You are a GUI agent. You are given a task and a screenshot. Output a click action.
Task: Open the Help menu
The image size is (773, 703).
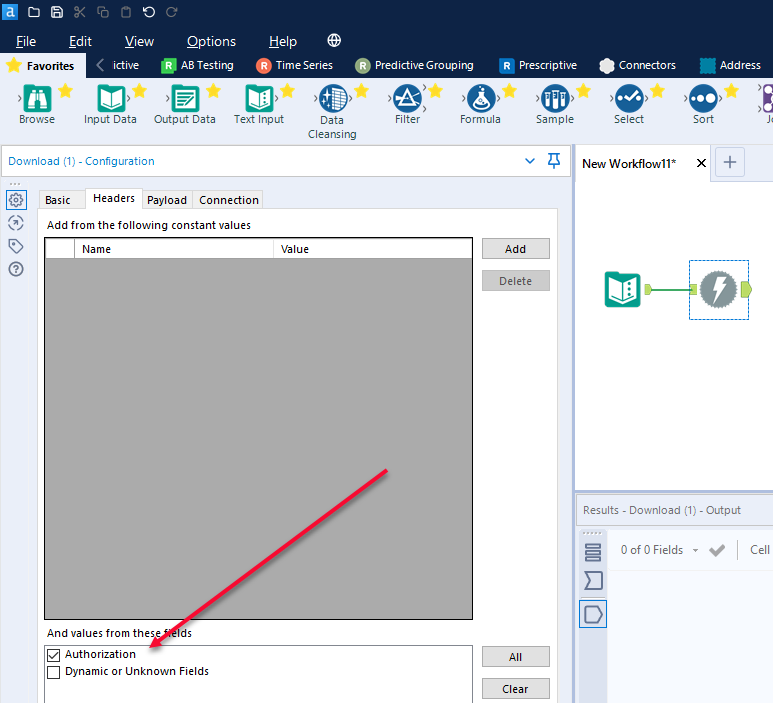pyautogui.click(x=283, y=41)
